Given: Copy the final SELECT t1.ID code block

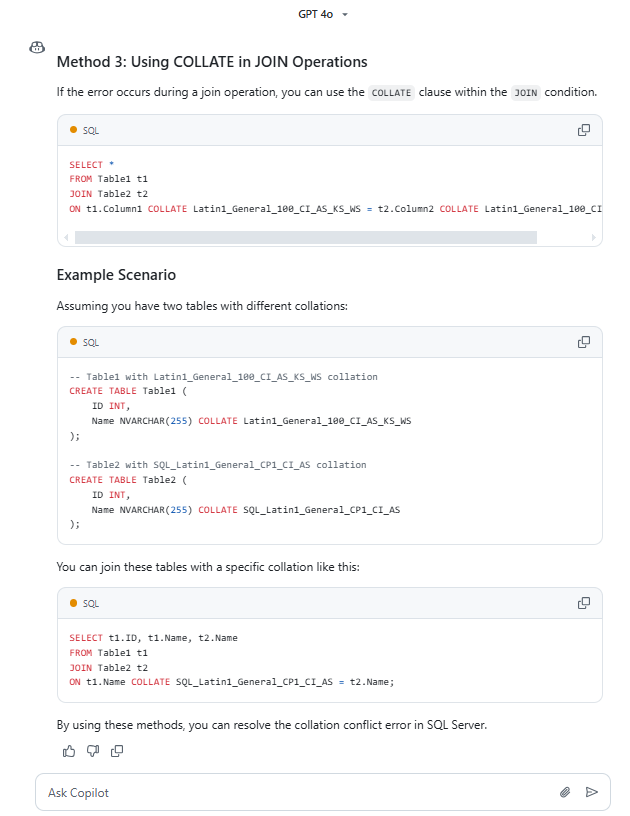Looking at the screenshot, I should tap(584, 603).
